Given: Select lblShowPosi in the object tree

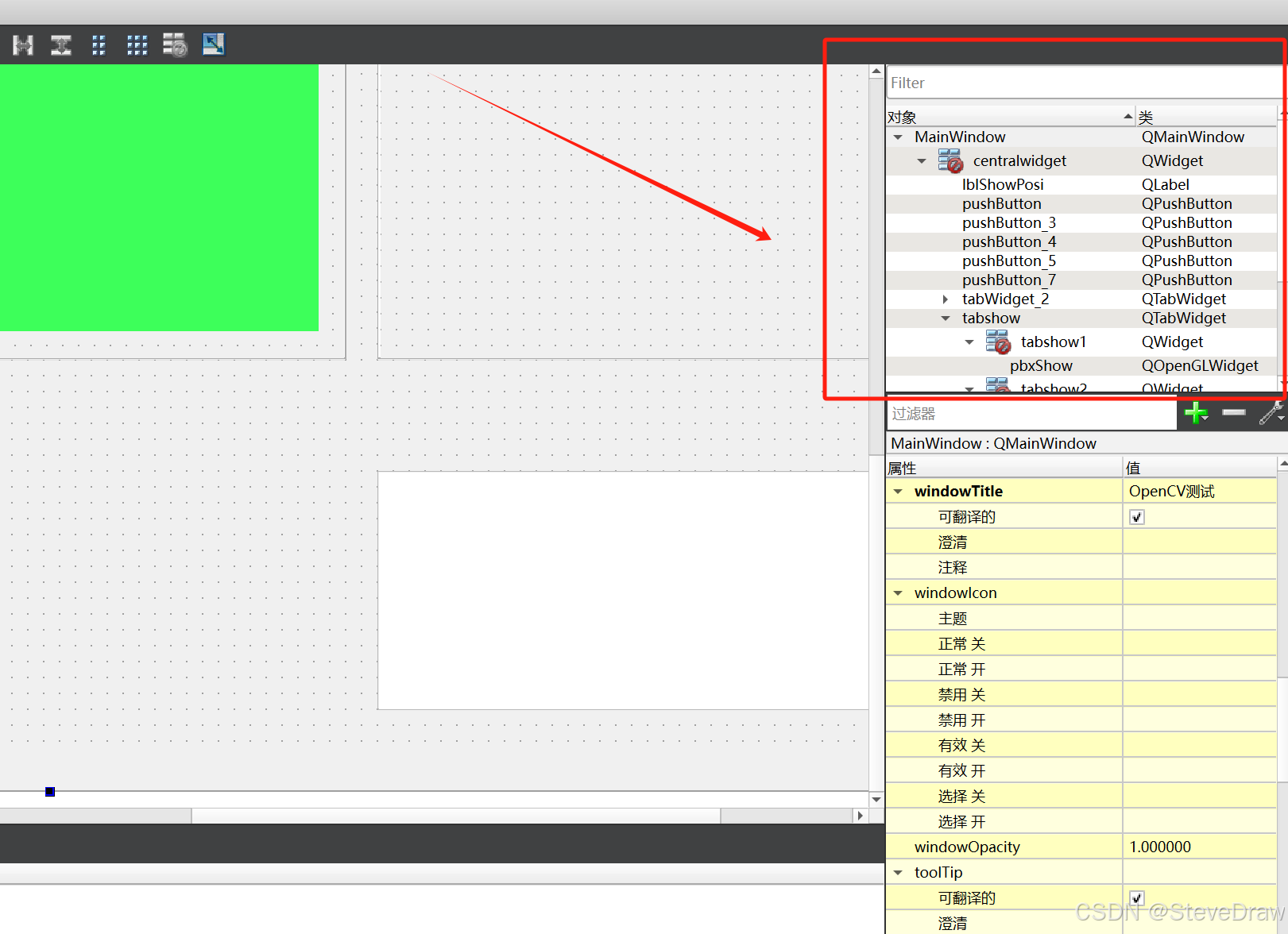Looking at the screenshot, I should pyautogui.click(x=1003, y=185).
